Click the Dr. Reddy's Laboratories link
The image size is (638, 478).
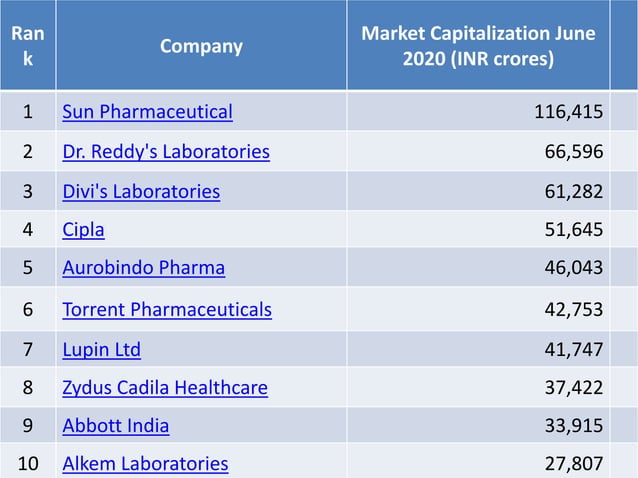click(x=166, y=152)
